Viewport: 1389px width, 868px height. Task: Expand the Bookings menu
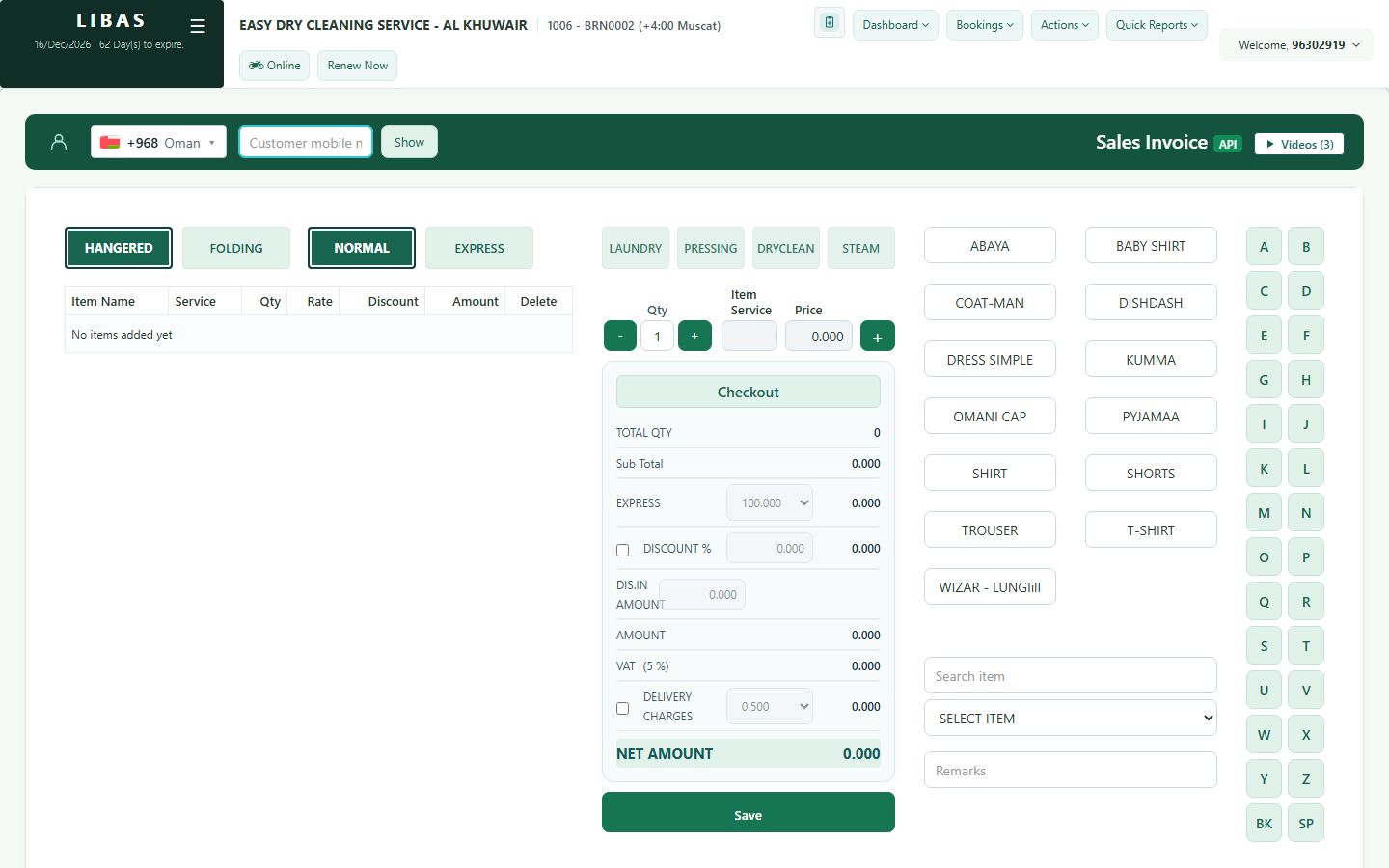click(985, 25)
